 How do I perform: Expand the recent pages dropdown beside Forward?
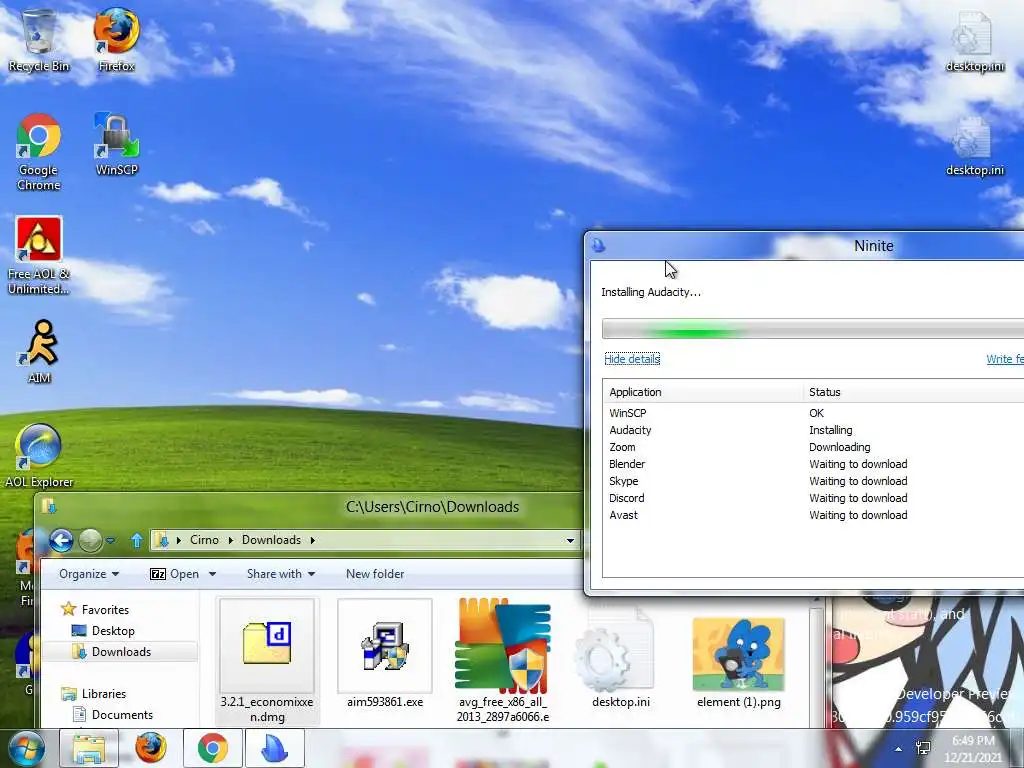(110, 541)
